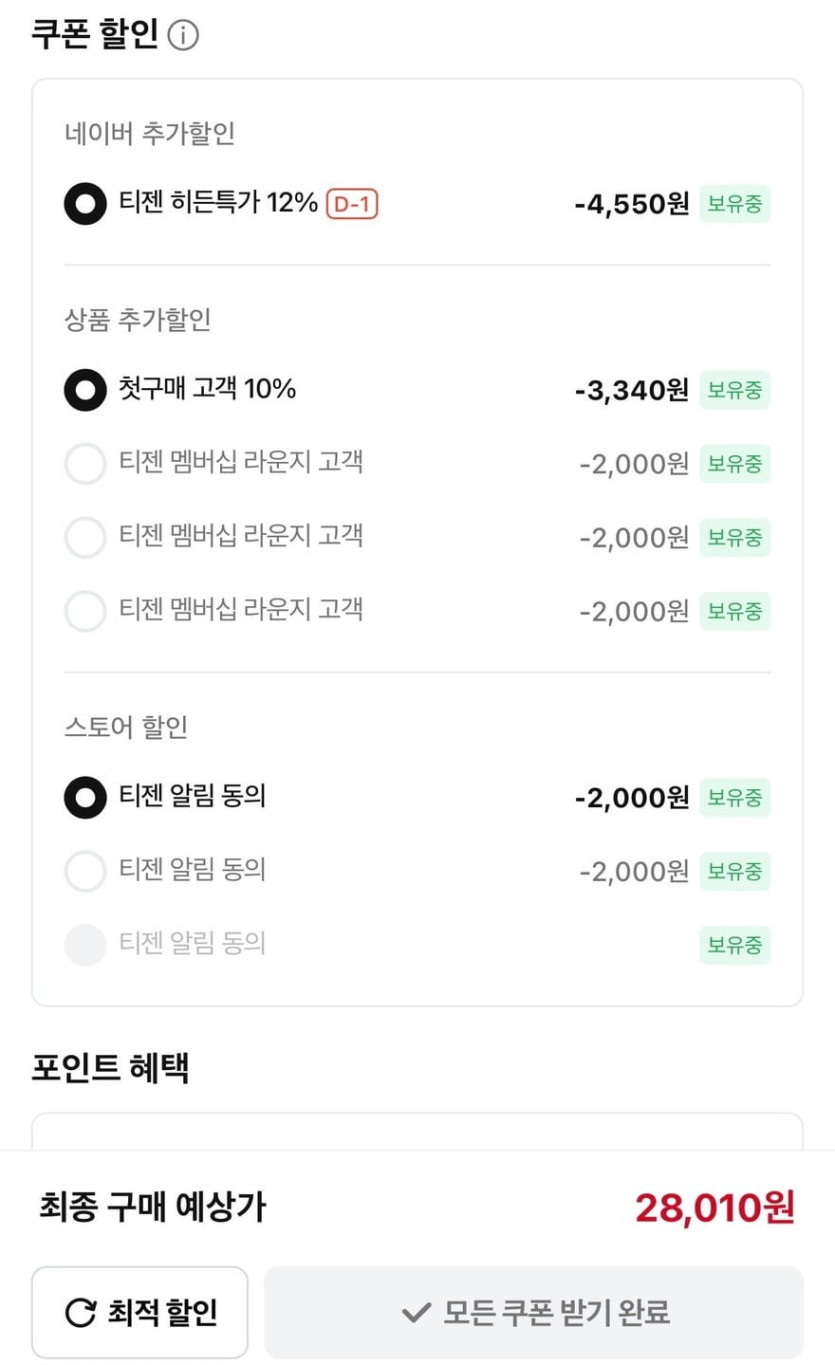The image size is (835, 1365).
Task: Click the 보유중 badge for 티젠 히든특가 12%
Action: [x=735, y=204]
